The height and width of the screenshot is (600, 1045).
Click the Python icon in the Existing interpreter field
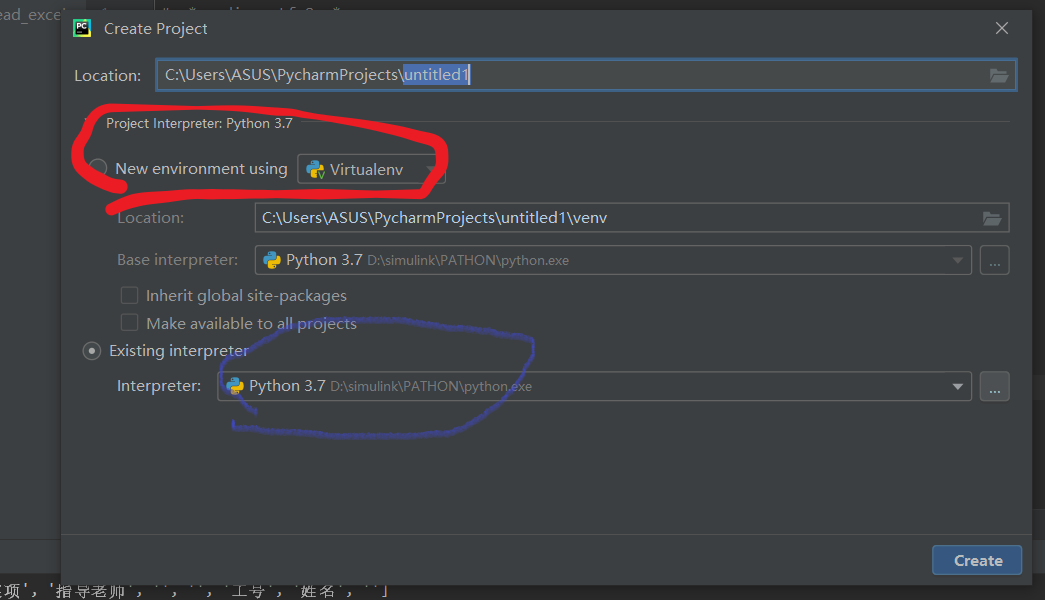coord(235,386)
